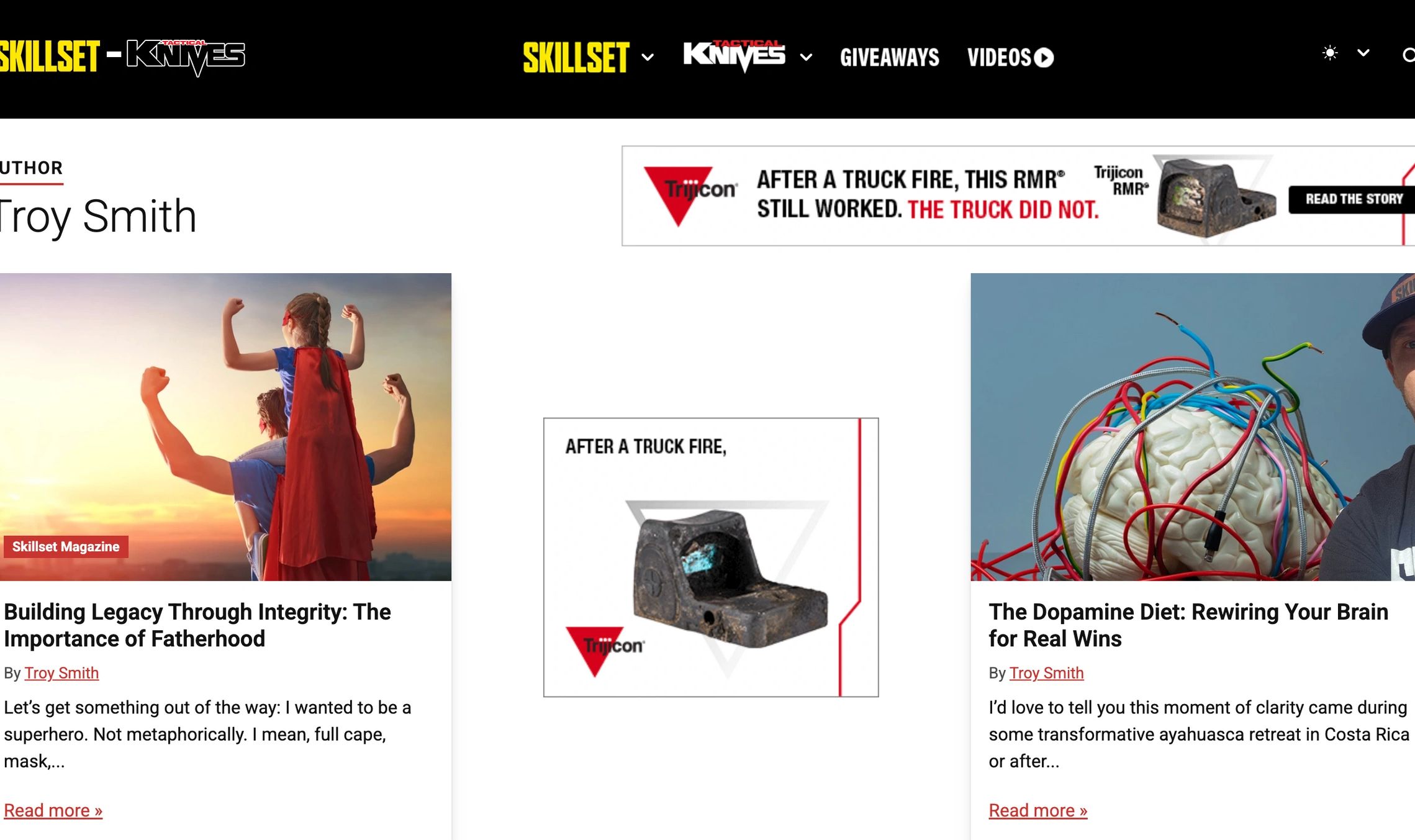This screenshot has height=840, width=1415.
Task: Expand the Skillset menu chevron
Action: tap(648, 58)
